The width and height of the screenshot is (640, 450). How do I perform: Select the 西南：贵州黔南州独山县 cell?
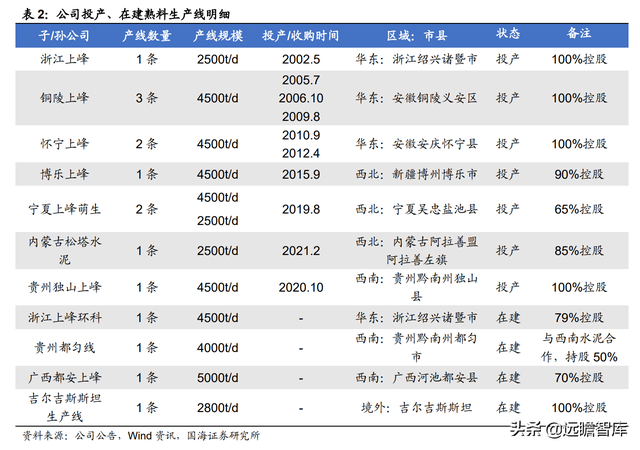pos(416,287)
